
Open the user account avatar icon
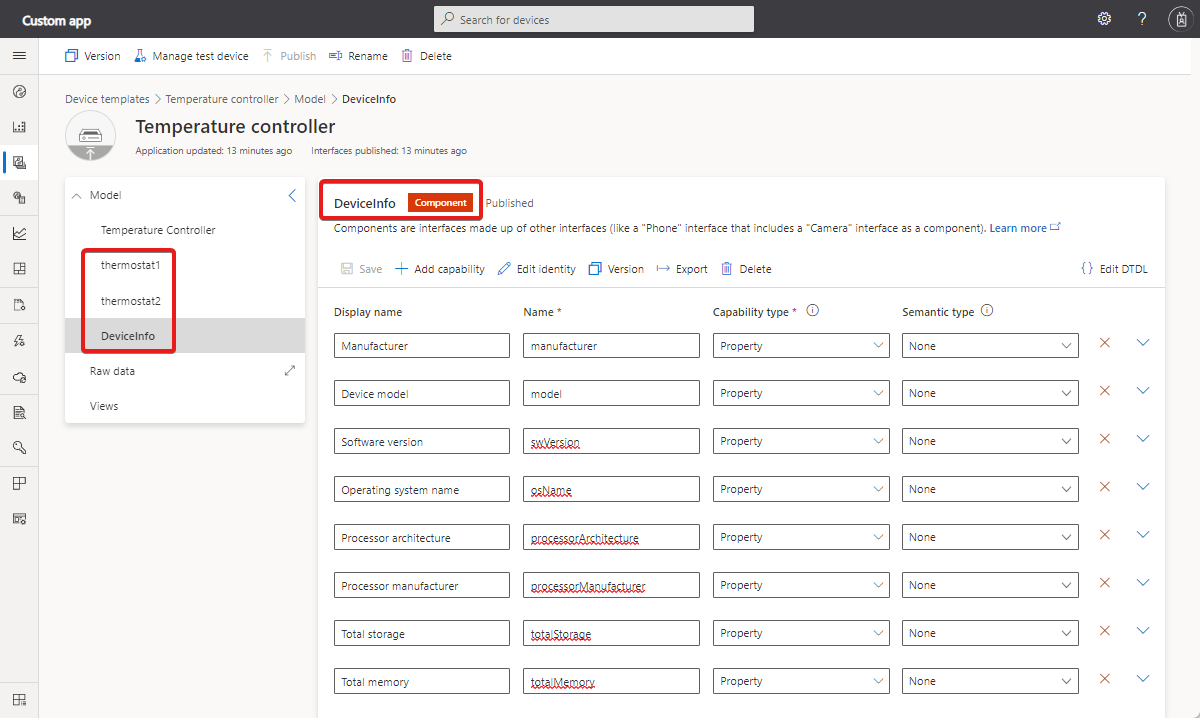[1179, 19]
